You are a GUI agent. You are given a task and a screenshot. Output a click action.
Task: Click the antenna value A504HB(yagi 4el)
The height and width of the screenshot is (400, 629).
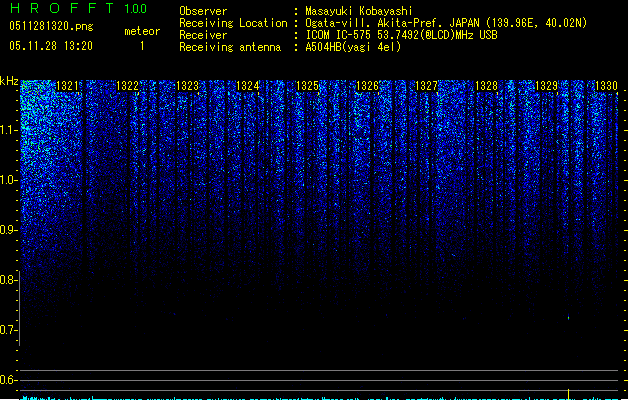coord(353,47)
